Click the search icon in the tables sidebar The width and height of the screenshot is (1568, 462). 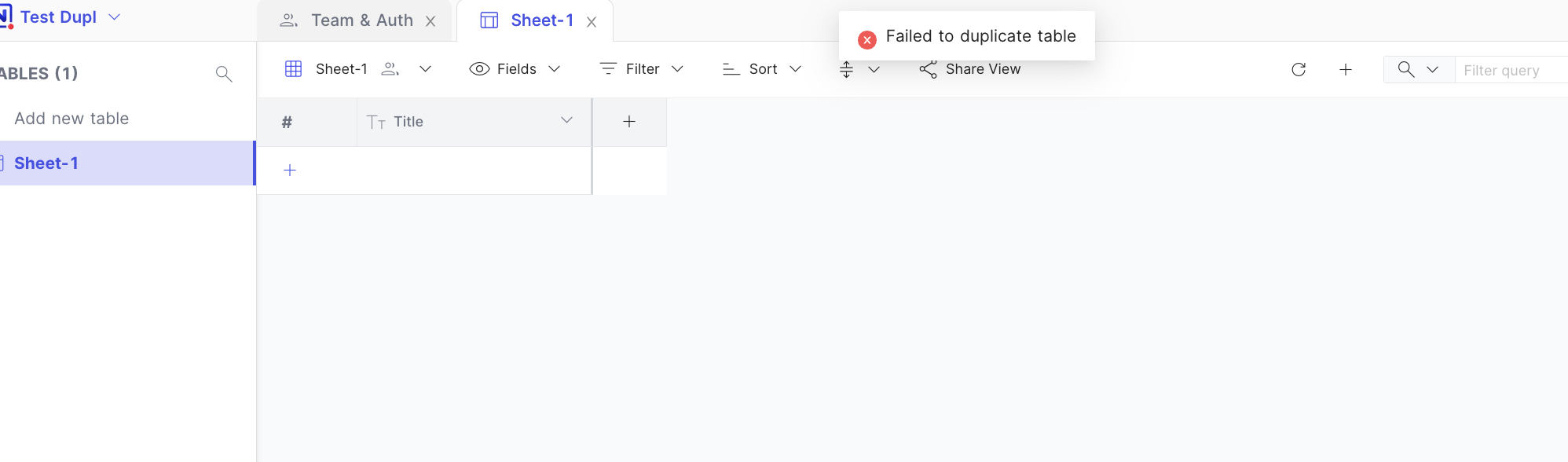(224, 73)
